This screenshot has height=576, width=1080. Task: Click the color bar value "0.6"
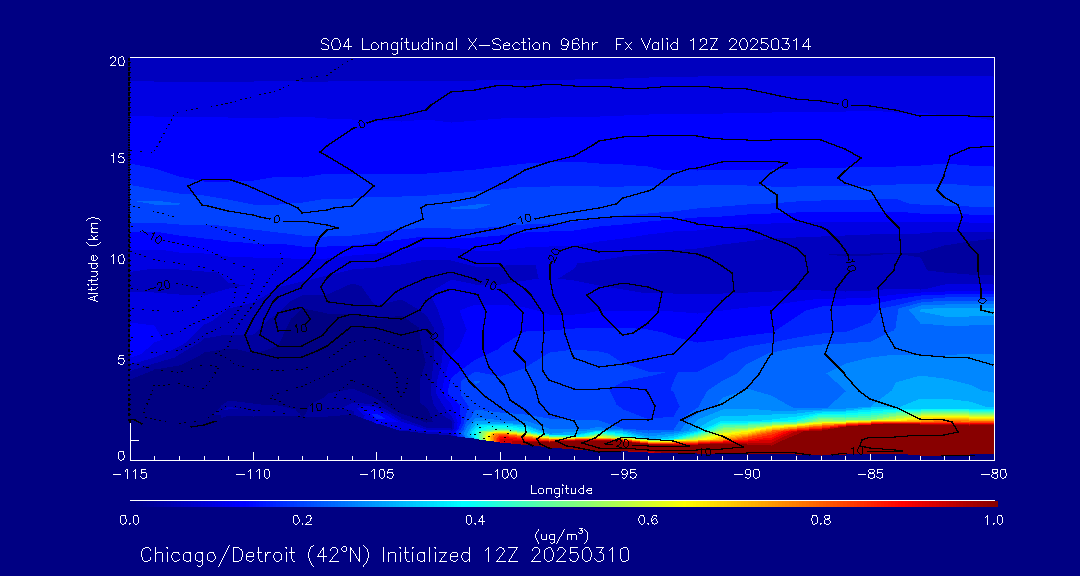[649, 520]
